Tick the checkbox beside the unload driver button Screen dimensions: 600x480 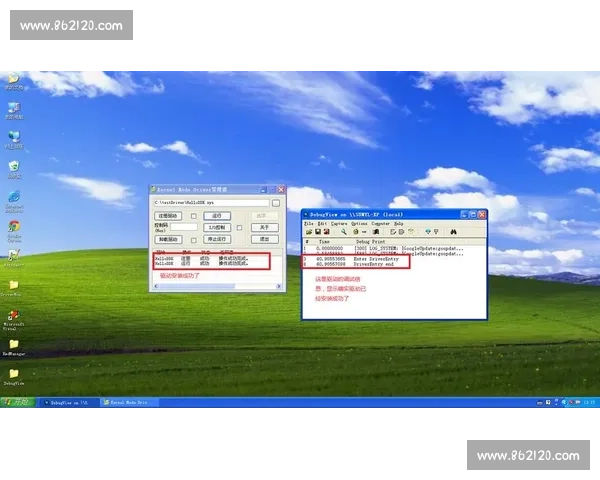[194, 240]
